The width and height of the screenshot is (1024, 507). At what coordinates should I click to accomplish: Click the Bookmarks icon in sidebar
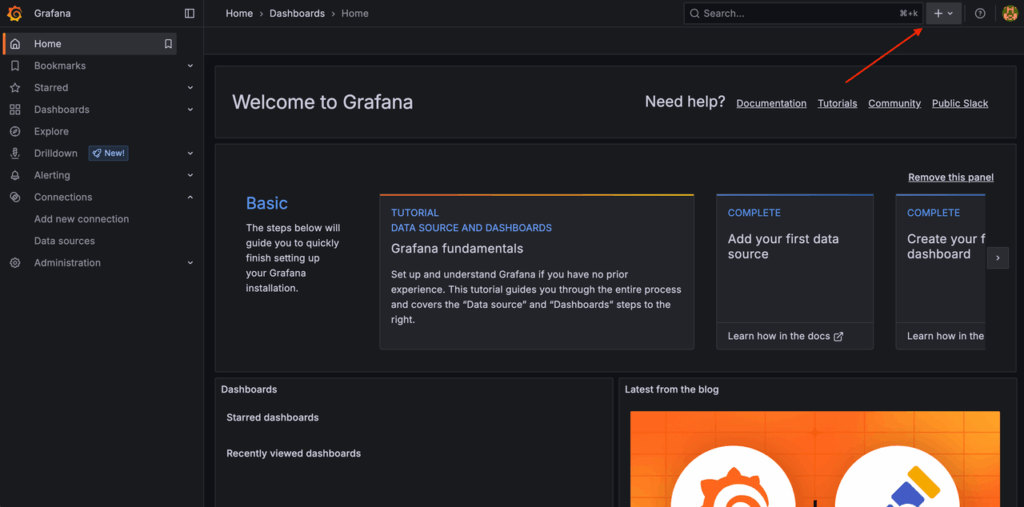15,66
